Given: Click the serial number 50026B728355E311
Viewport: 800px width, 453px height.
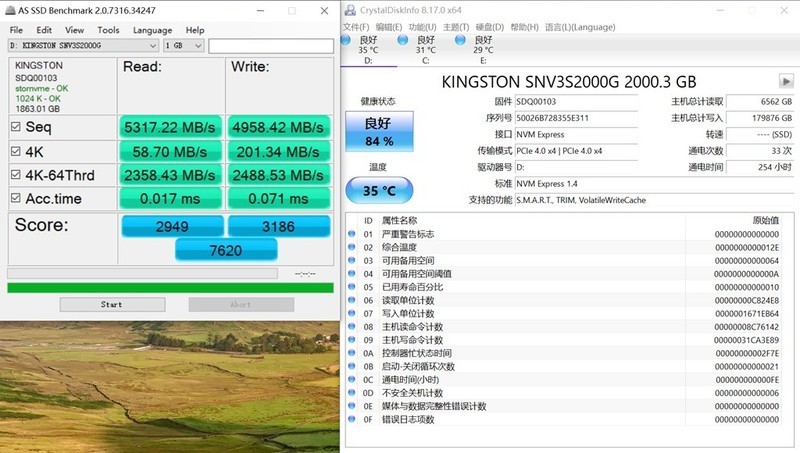Looking at the screenshot, I should pyautogui.click(x=576, y=118).
